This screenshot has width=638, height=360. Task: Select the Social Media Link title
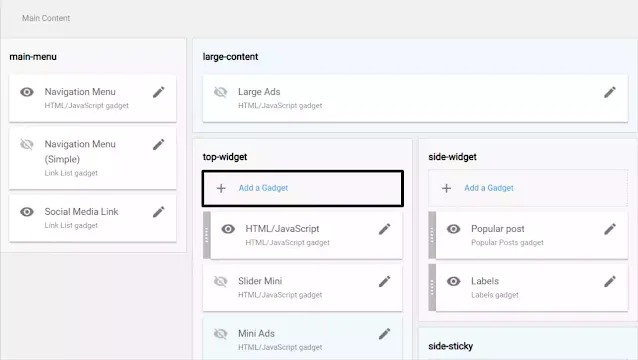point(81,212)
